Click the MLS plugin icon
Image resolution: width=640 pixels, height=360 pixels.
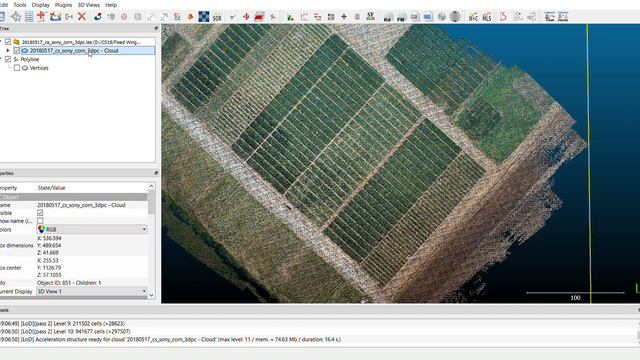coord(487,17)
